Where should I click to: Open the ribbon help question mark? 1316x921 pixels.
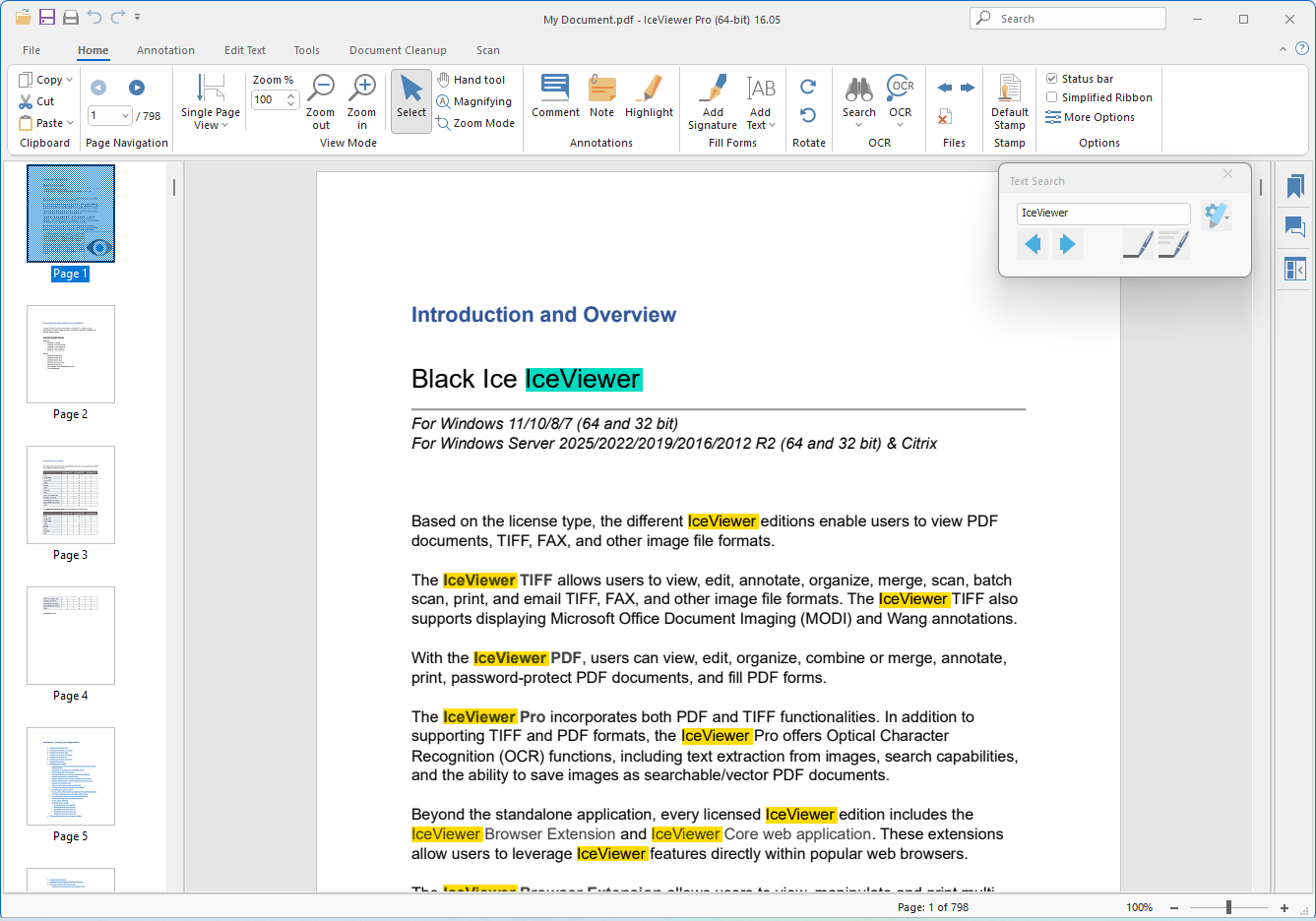tap(1302, 48)
